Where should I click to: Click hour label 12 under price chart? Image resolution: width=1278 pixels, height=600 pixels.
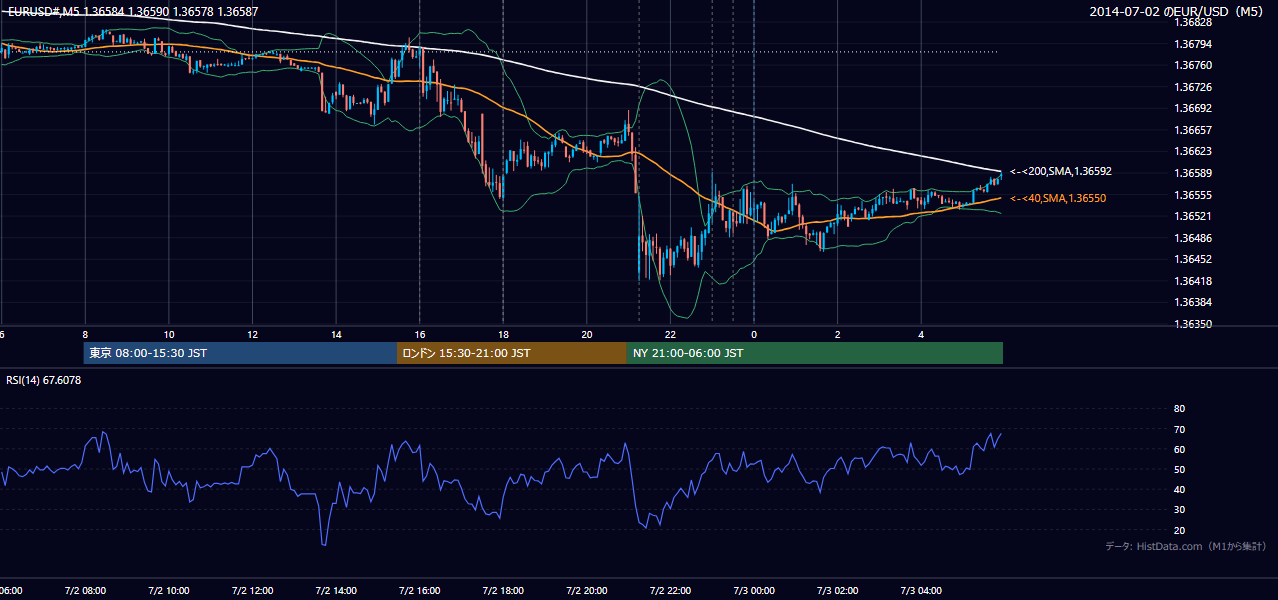point(252,335)
